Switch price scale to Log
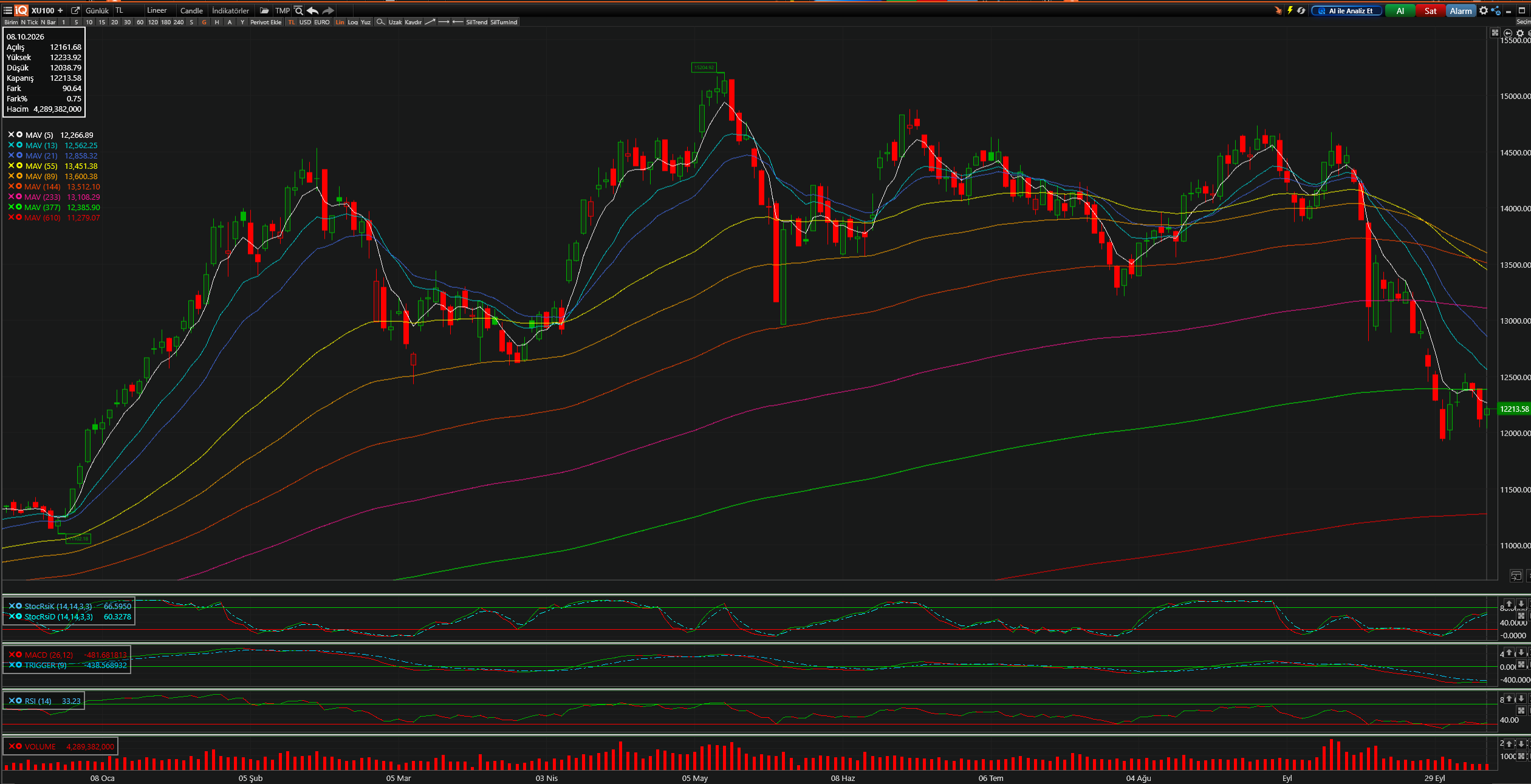The height and width of the screenshot is (784, 1531). coord(352,22)
